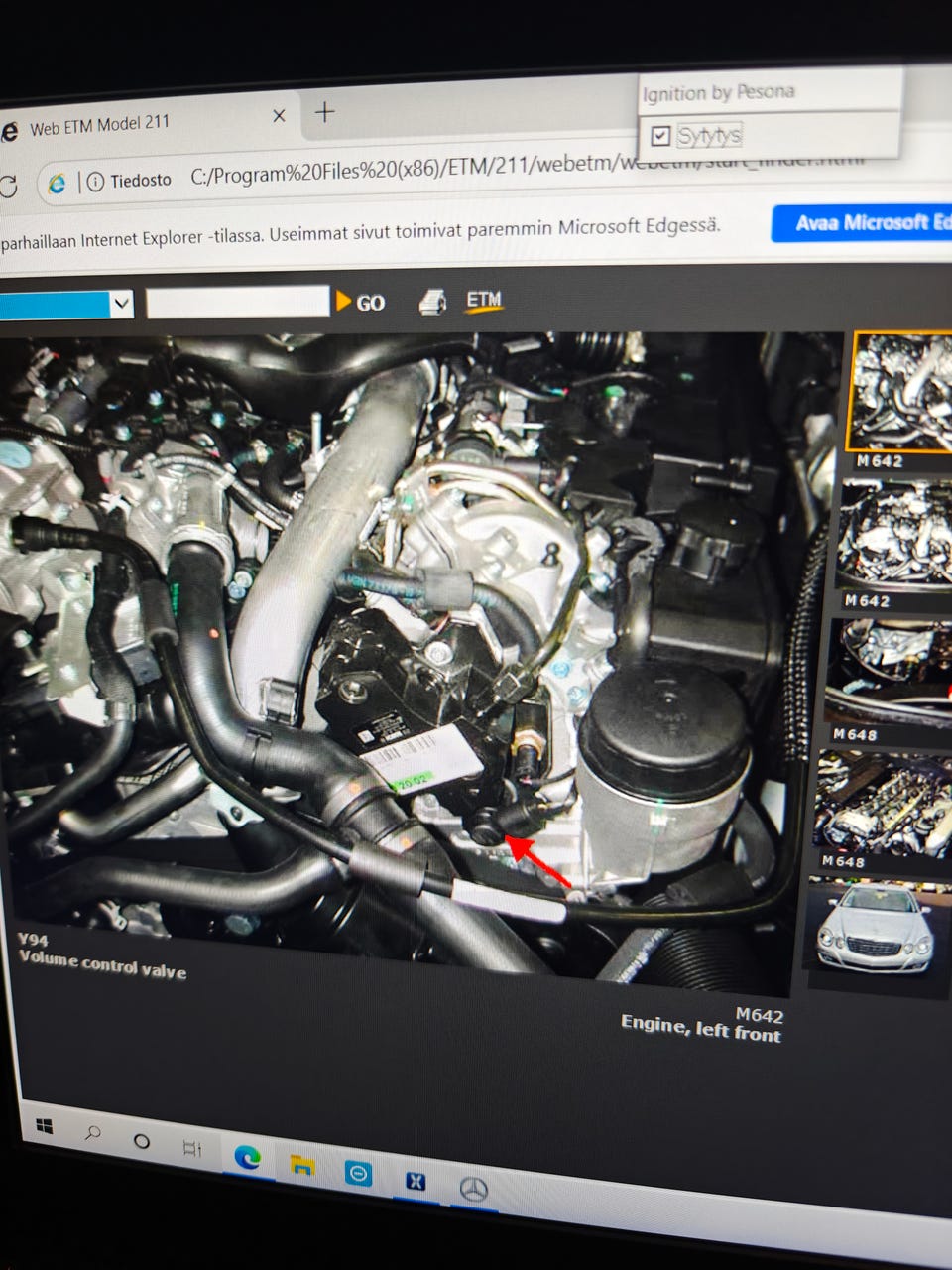
Task: Click the Avaa Microsoft Edge button
Action: [x=863, y=223]
